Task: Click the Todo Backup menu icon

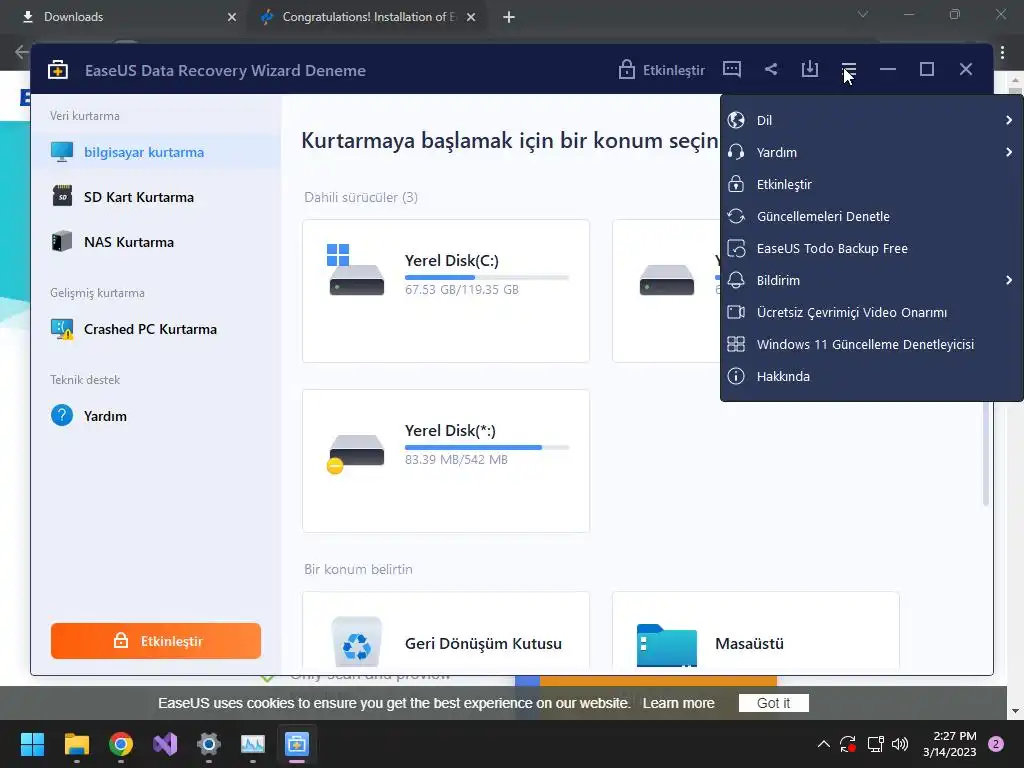Action: point(736,248)
